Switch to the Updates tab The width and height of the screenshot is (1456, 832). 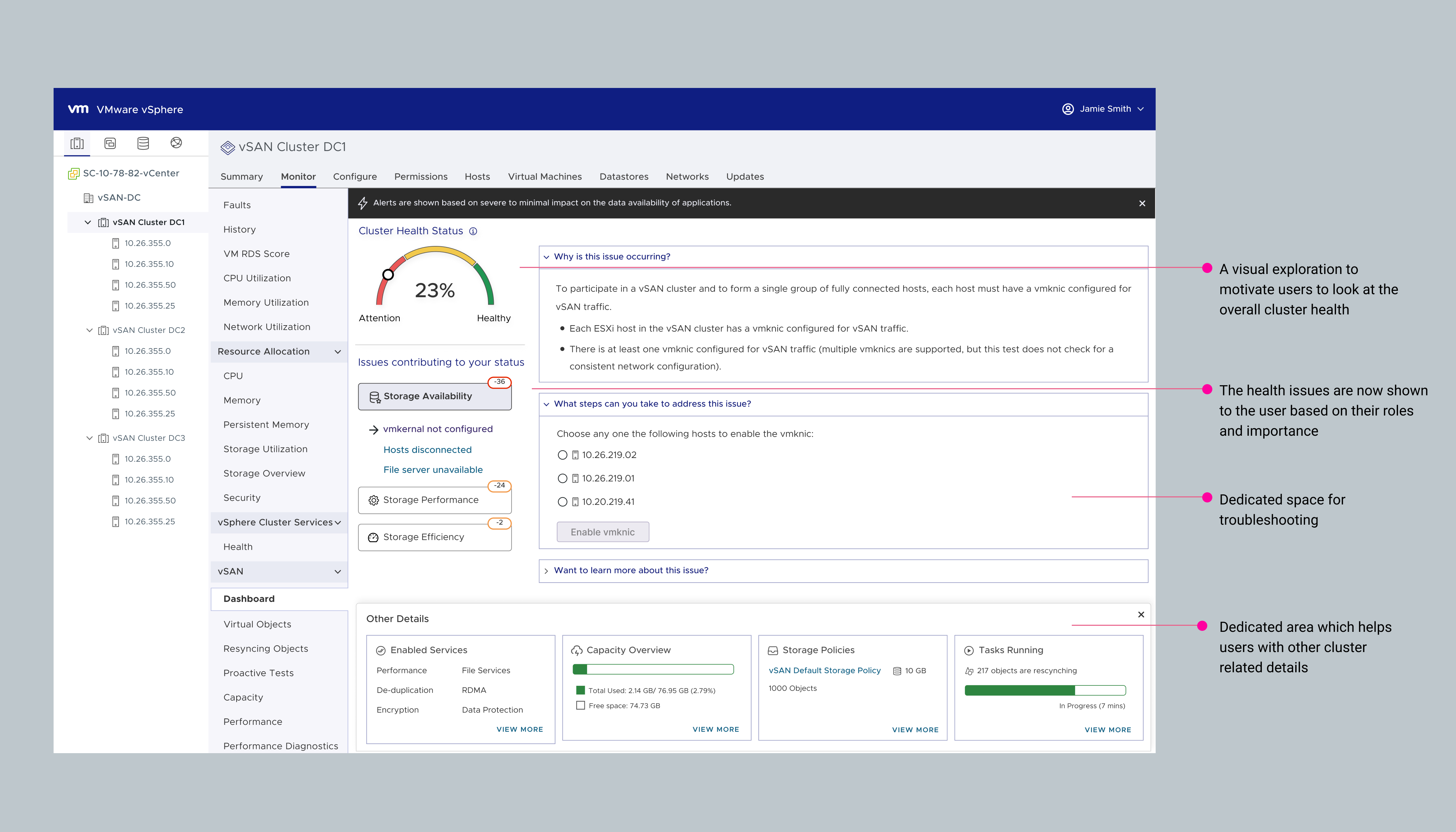click(x=745, y=177)
